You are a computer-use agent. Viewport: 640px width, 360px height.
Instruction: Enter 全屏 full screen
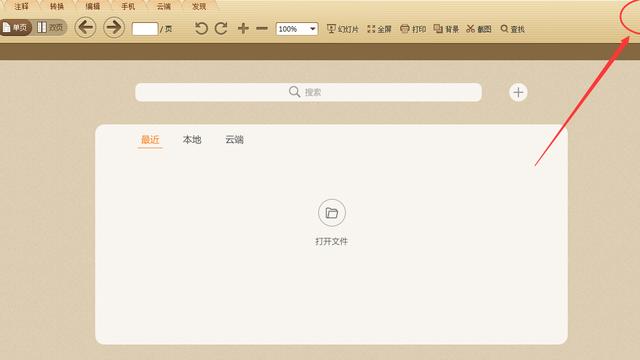point(379,29)
